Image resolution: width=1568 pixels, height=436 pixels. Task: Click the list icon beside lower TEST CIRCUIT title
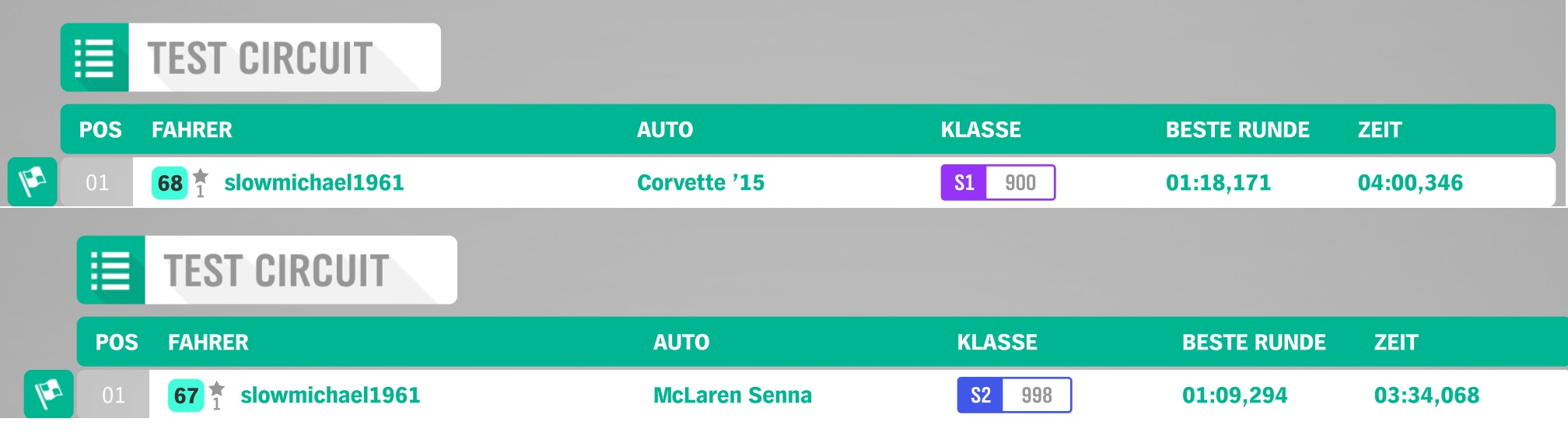[110, 270]
